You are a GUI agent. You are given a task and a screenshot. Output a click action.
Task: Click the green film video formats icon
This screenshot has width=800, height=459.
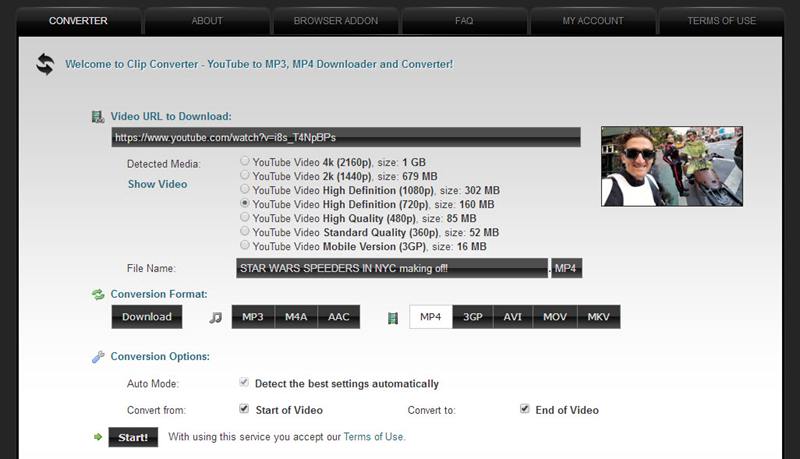[x=392, y=318]
